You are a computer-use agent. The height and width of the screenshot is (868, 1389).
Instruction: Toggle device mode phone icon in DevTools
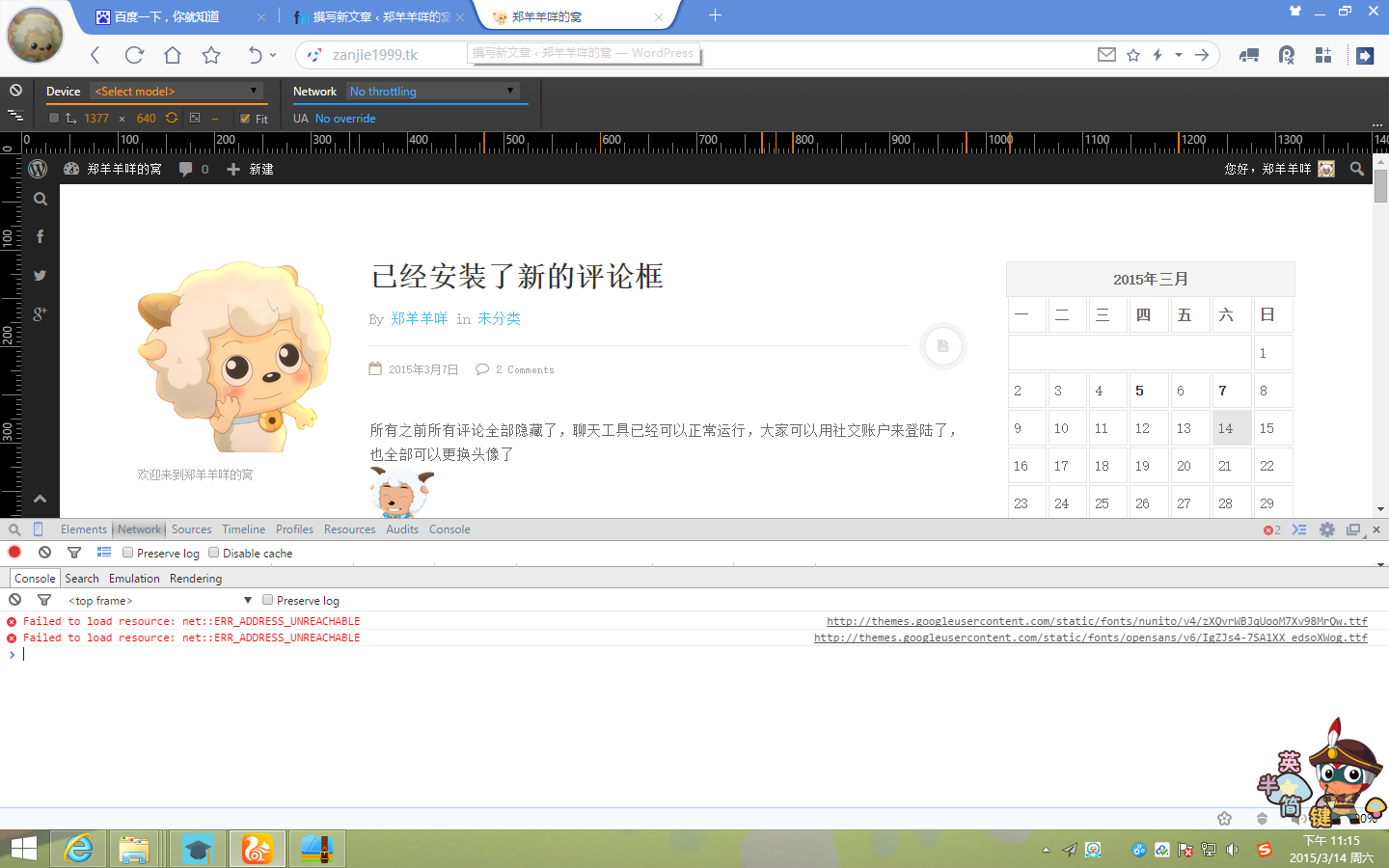[39, 529]
